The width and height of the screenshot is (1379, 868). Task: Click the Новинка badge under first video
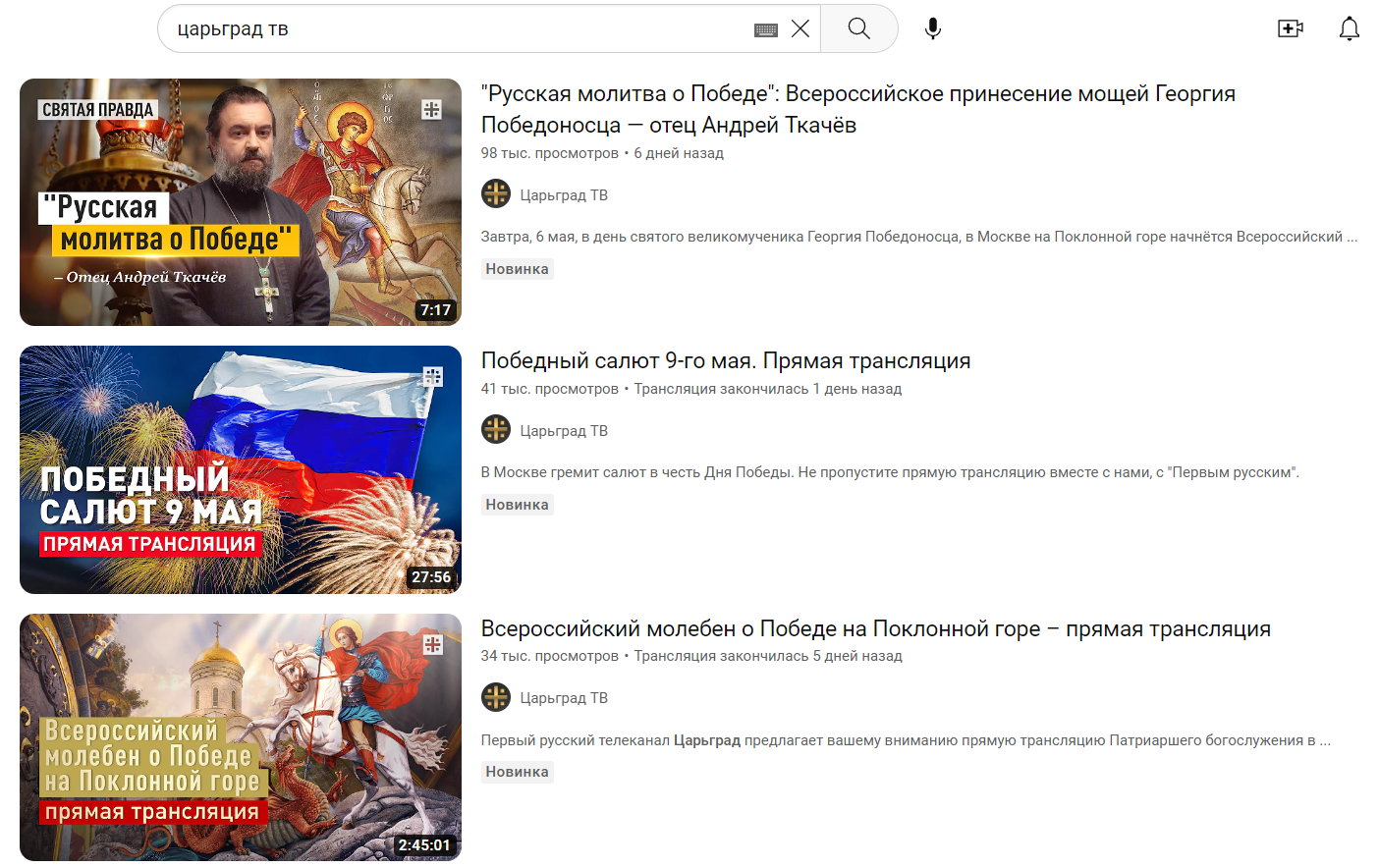[518, 269]
